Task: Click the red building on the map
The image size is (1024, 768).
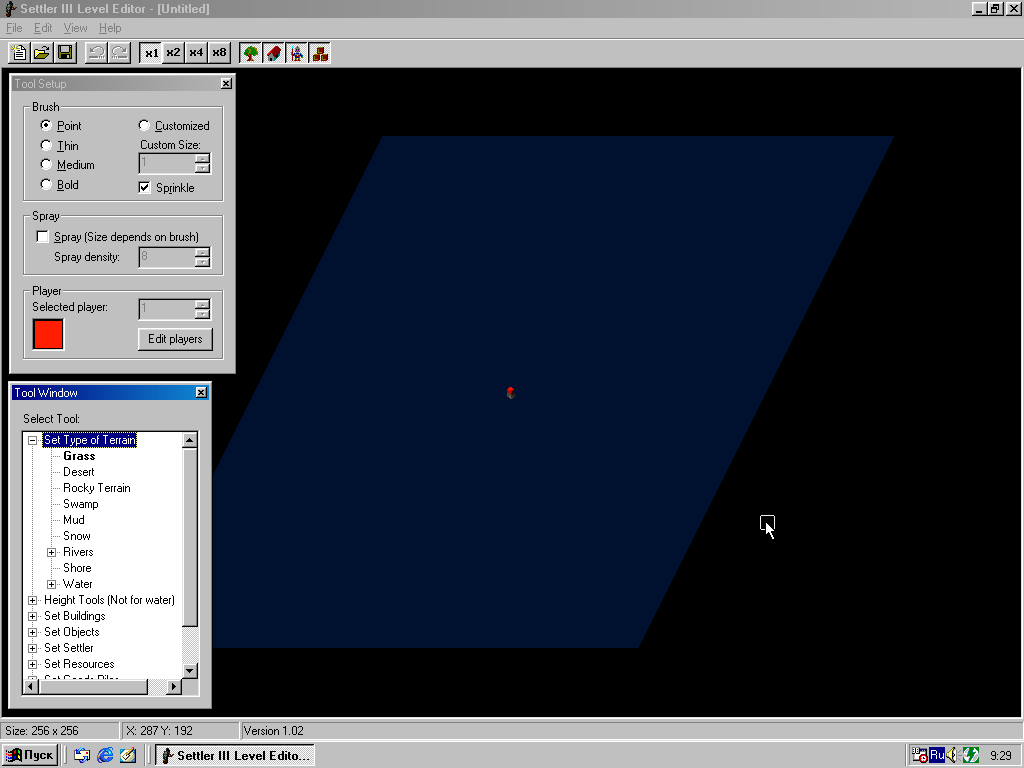Action: pyautogui.click(x=511, y=392)
